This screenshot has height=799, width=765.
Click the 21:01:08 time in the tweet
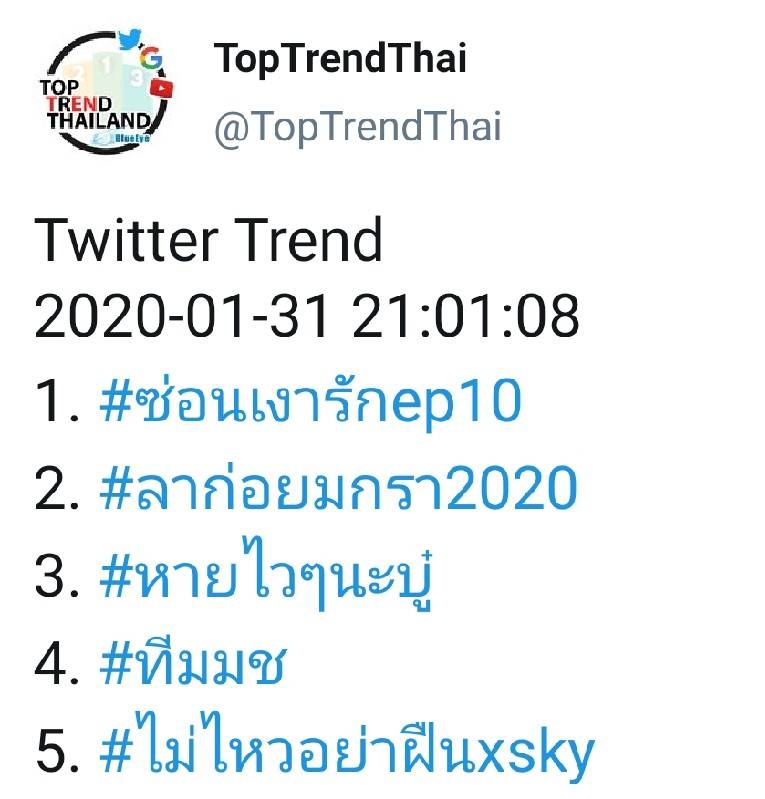pos(463,318)
